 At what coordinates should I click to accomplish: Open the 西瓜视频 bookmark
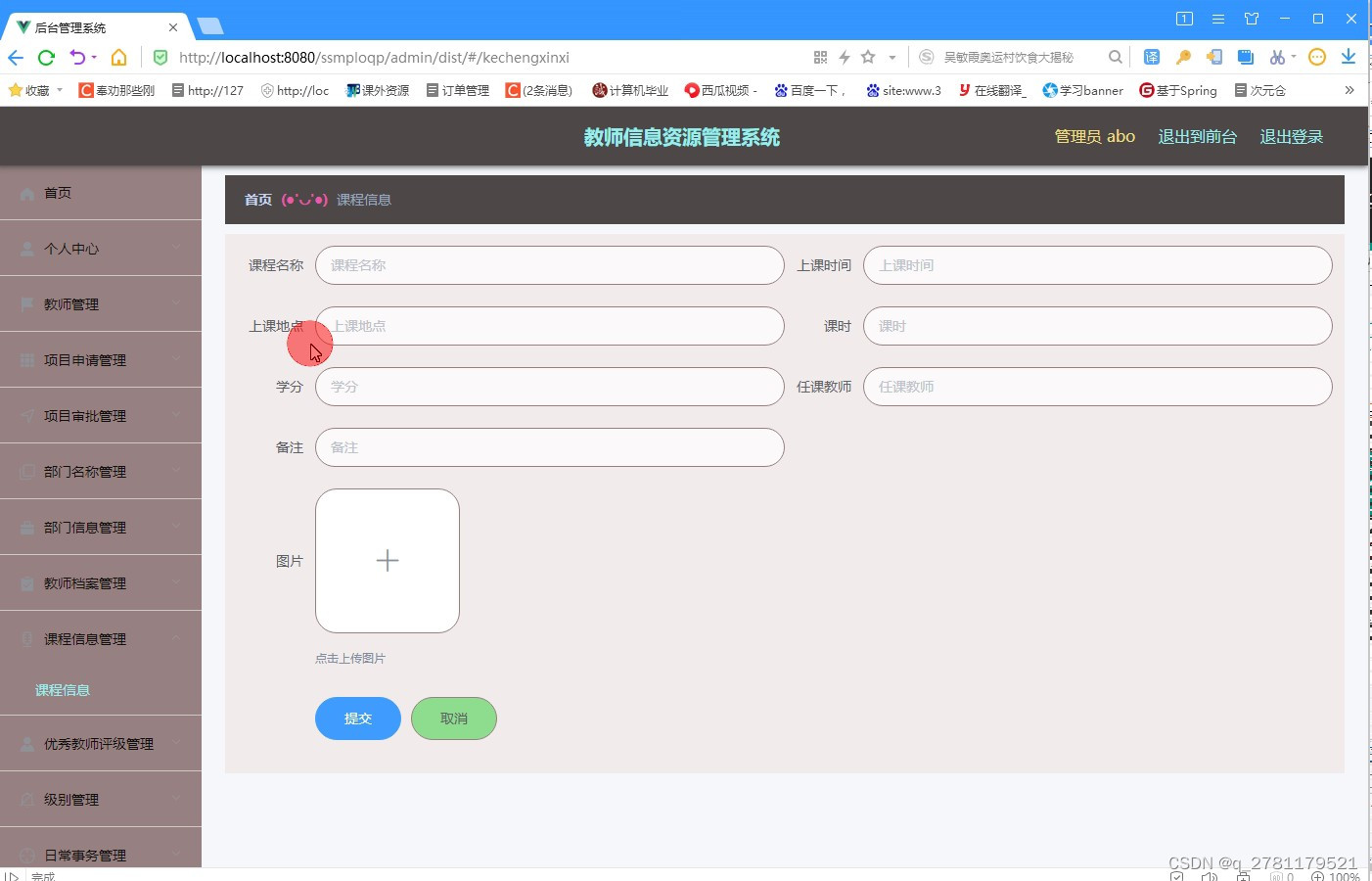point(720,90)
